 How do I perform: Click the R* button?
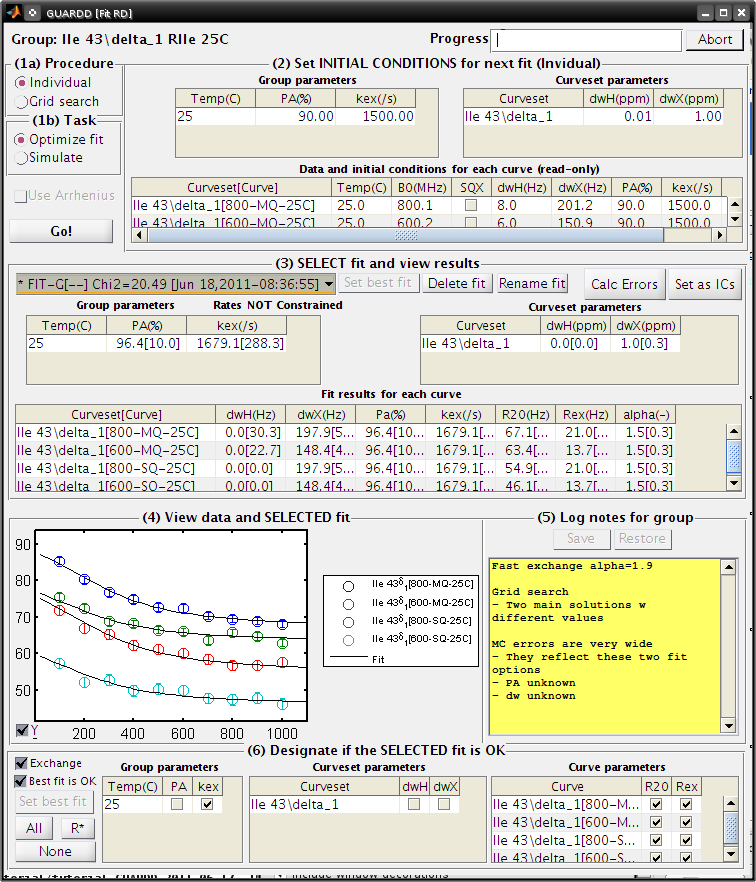tap(78, 828)
